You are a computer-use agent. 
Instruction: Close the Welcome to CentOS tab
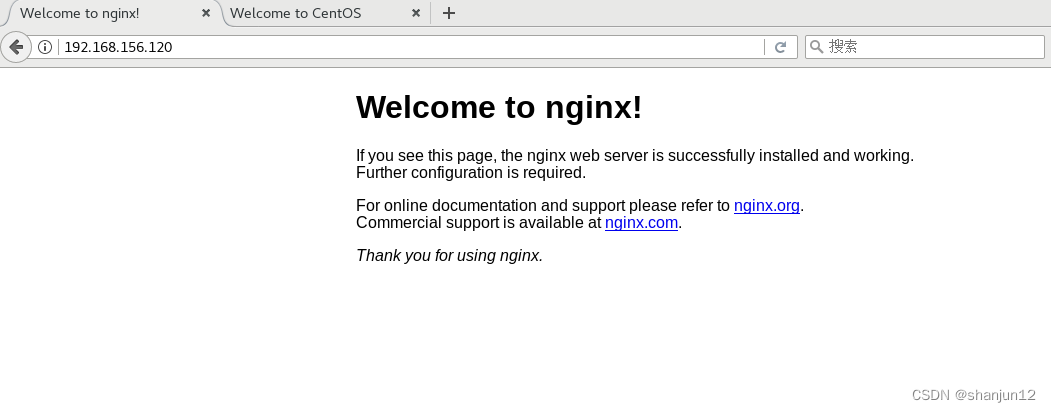(416, 13)
